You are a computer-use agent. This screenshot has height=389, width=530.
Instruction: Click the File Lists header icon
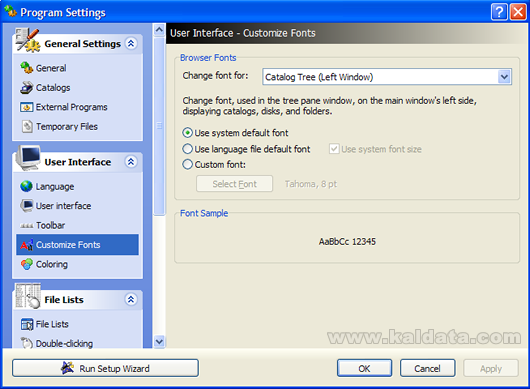coord(28,296)
